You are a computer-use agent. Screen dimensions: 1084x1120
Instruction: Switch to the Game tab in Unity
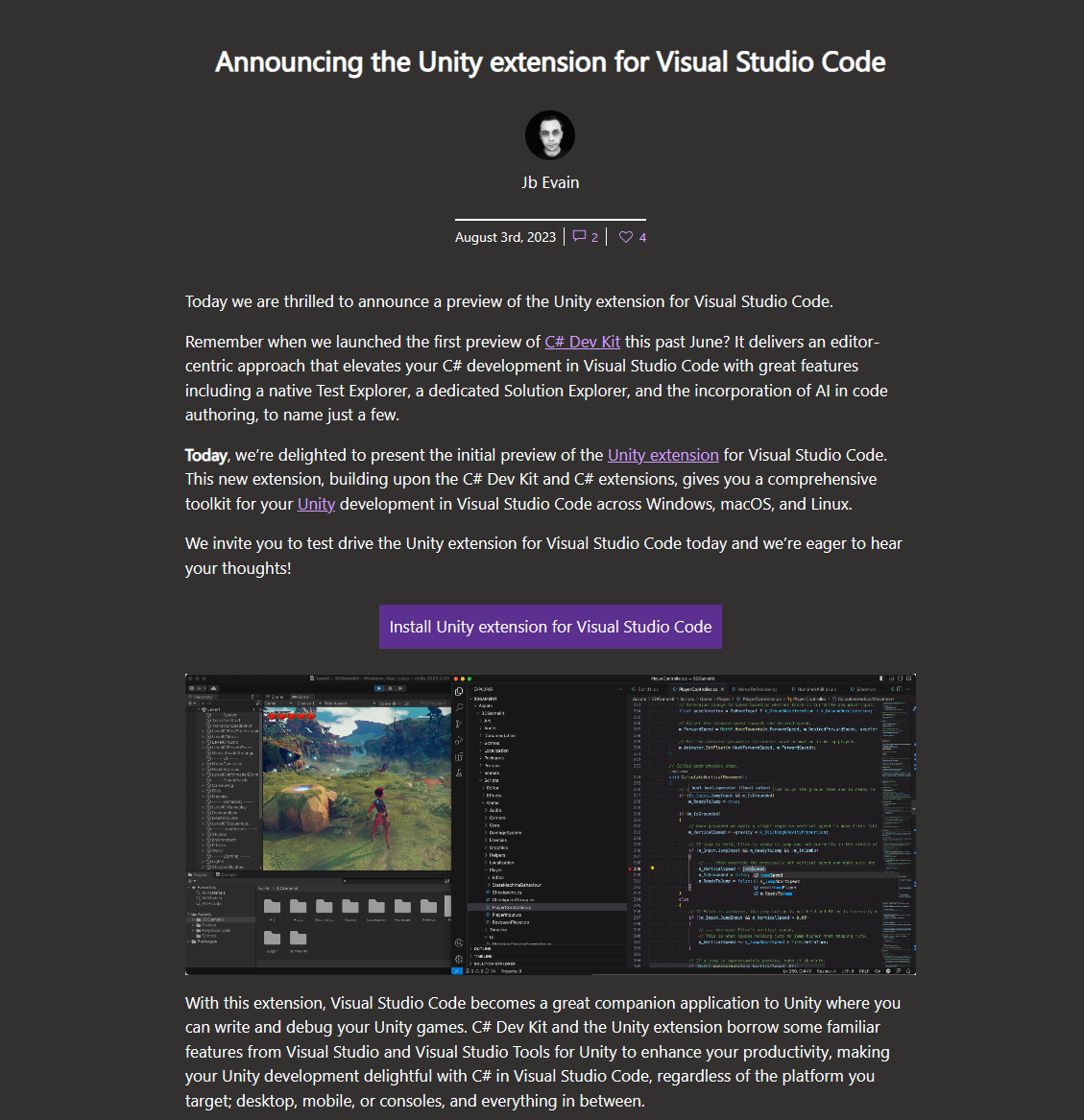pyautogui.click(x=301, y=697)
